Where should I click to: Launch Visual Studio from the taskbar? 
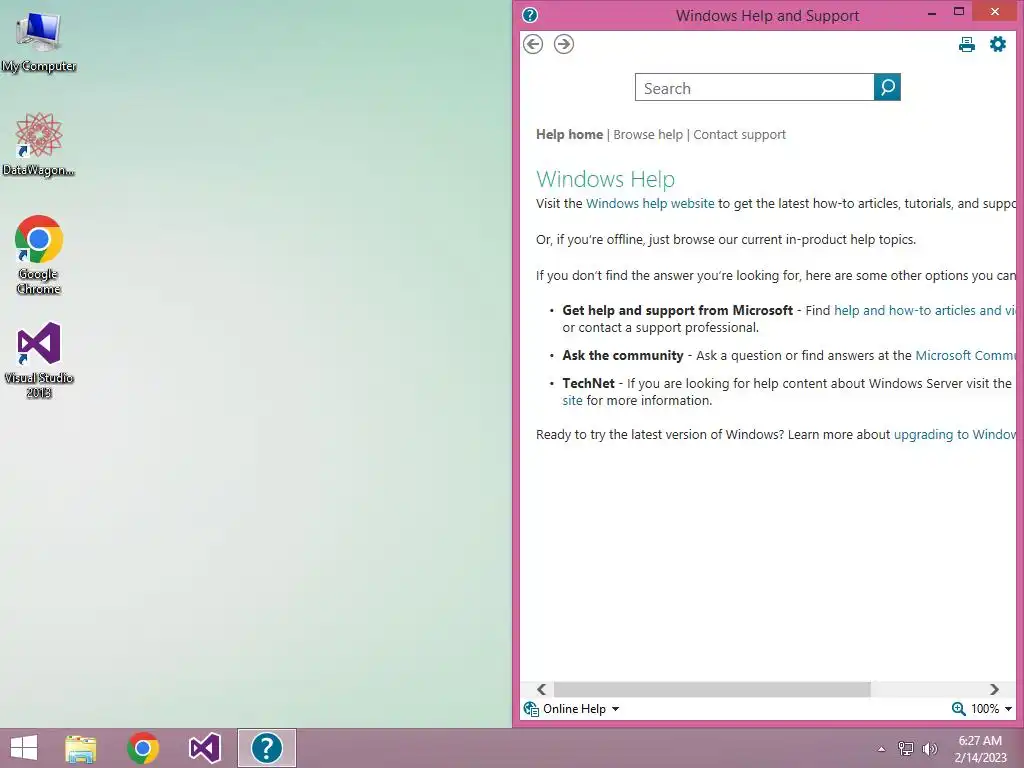(x=204, y=748)
